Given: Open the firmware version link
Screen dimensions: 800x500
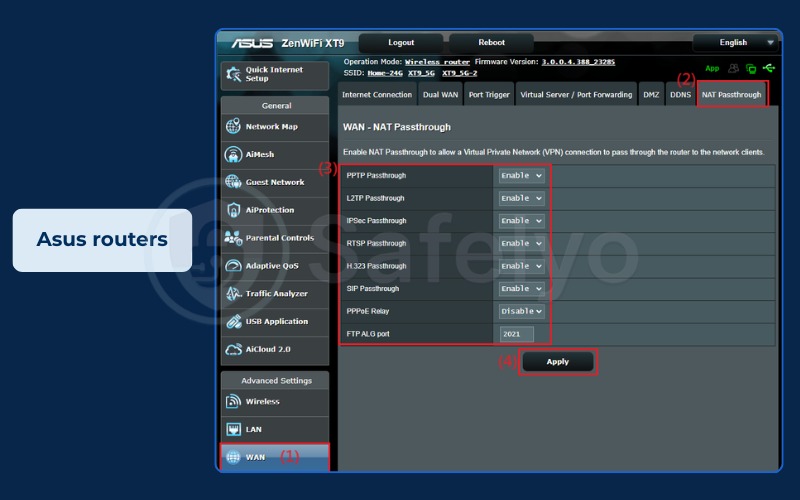Looking at the screenshot, I should [578, 62].
